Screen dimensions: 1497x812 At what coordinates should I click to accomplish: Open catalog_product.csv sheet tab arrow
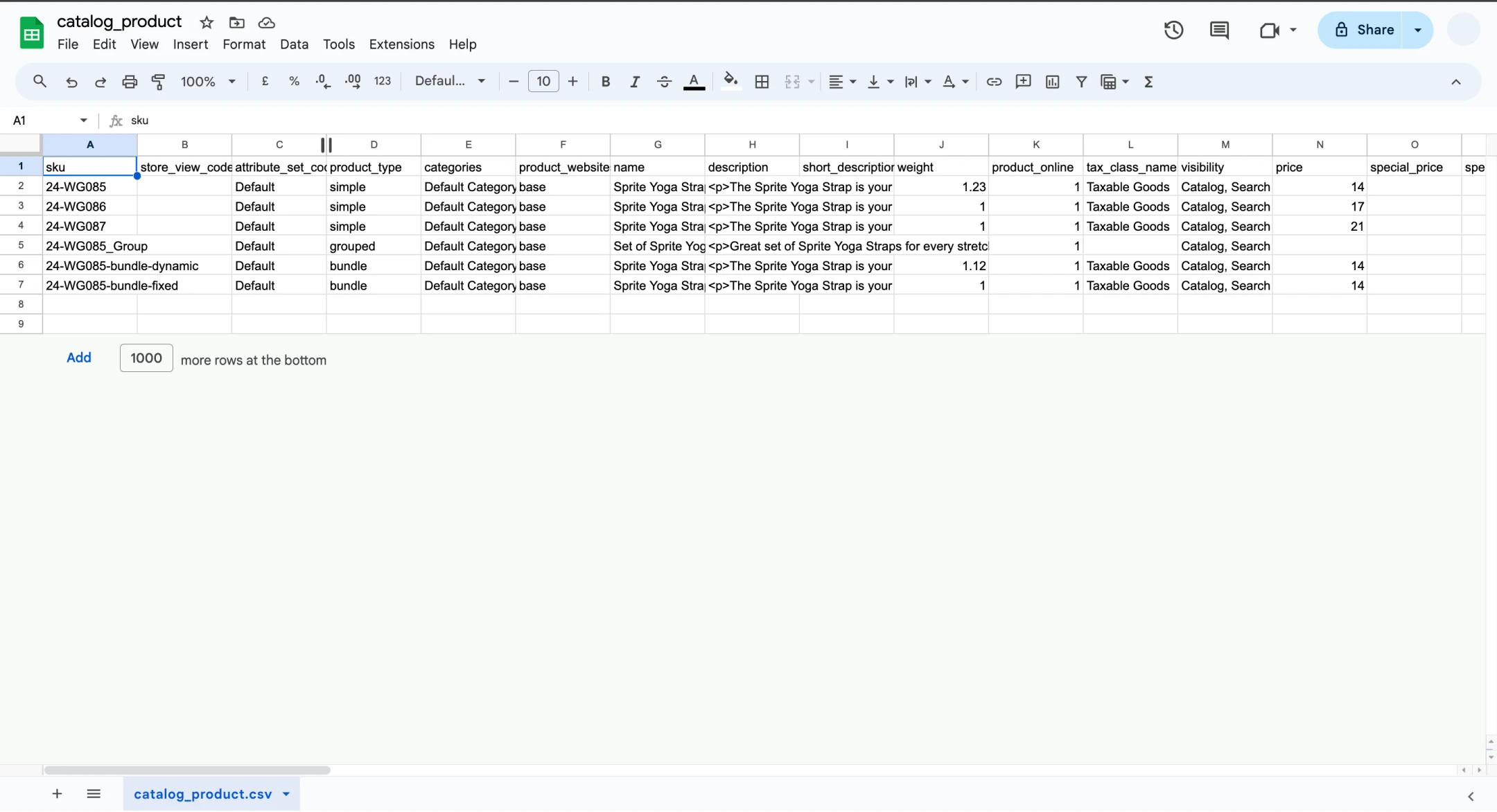pyautogui.click(x=286, y=794)
